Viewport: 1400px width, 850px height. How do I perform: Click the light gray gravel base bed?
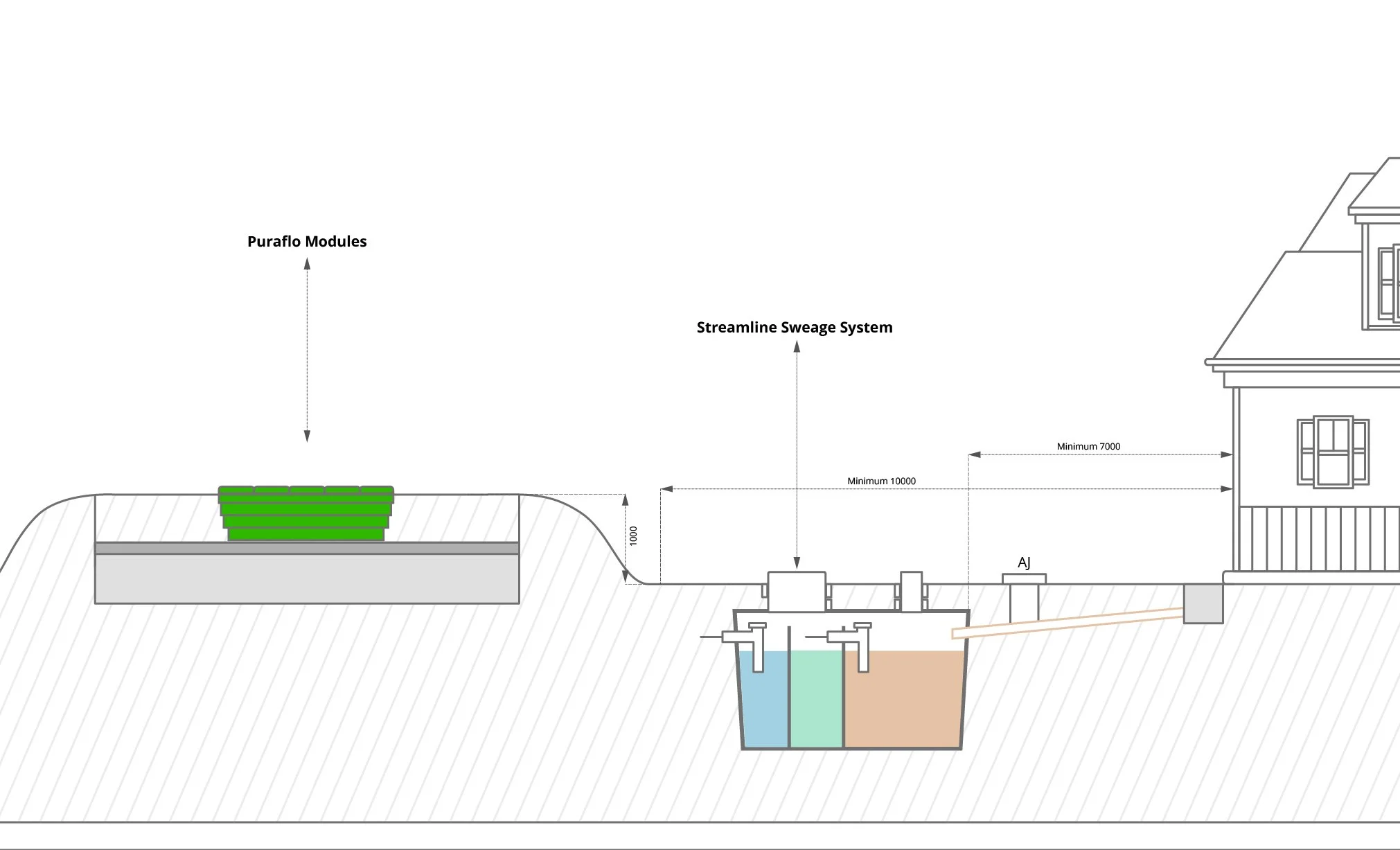click(x=306, y=579)
